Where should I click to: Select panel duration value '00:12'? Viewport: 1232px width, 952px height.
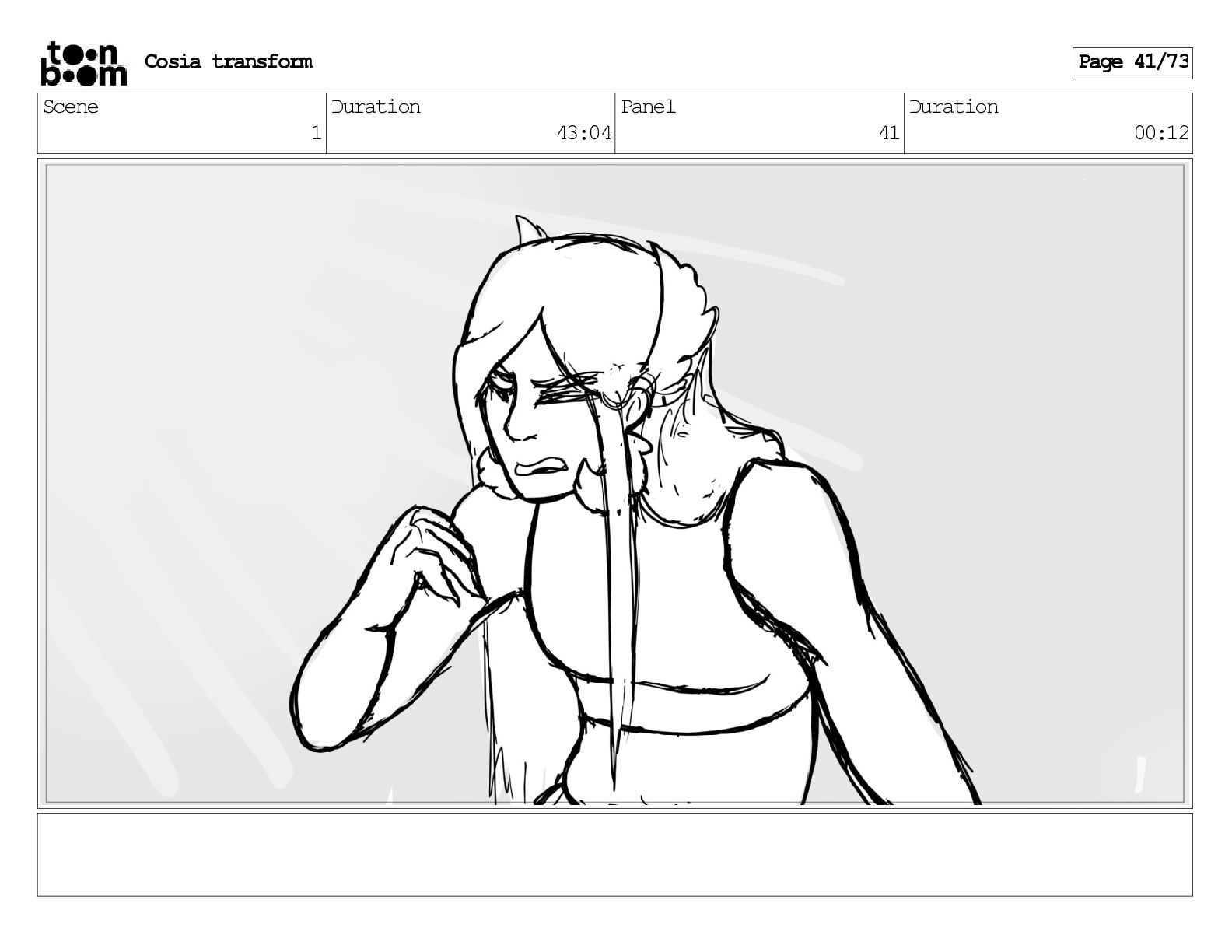[x=1161, y=134]
